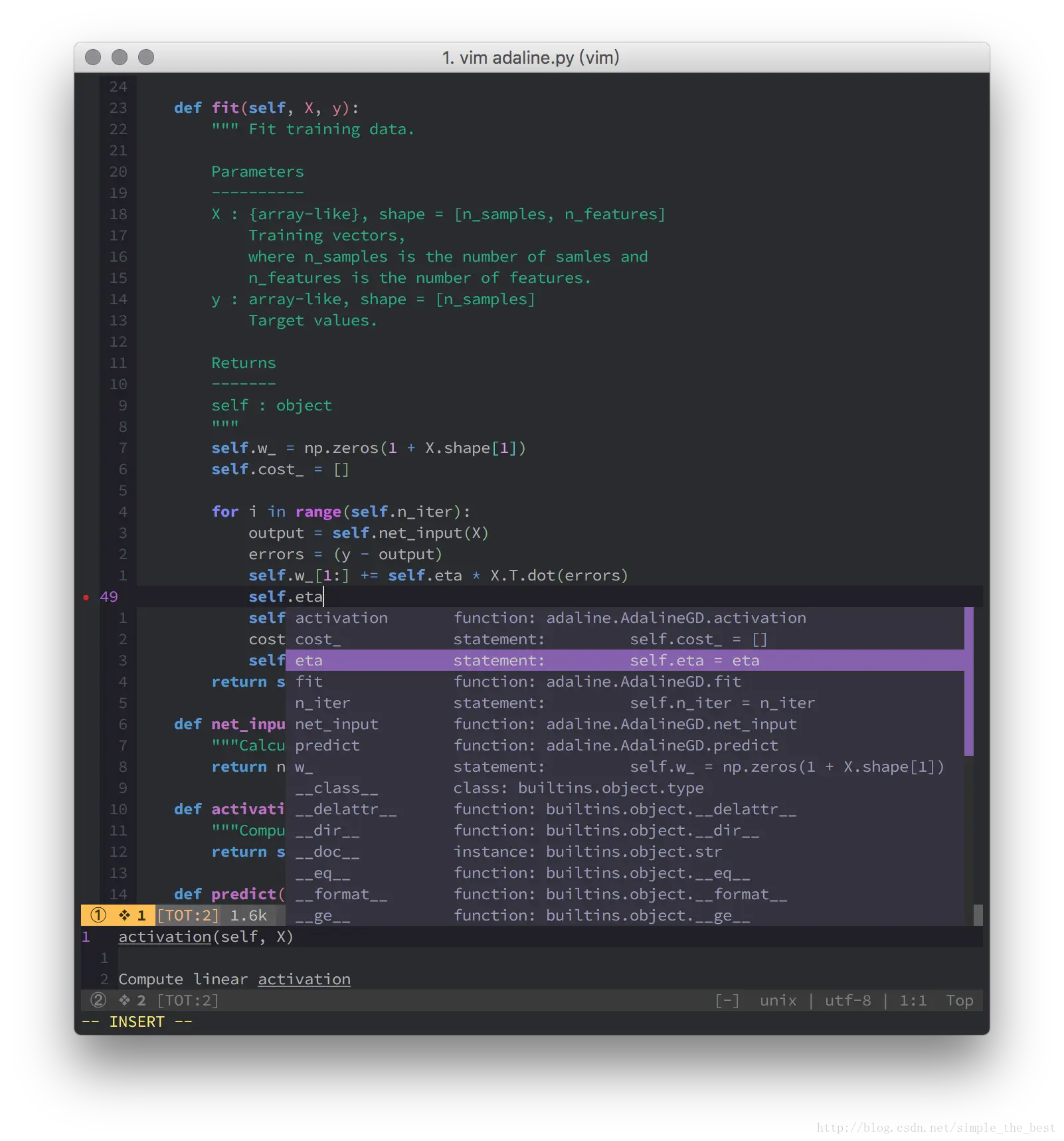Click the activation(self, X) signature in the preview

pos(206,936)
